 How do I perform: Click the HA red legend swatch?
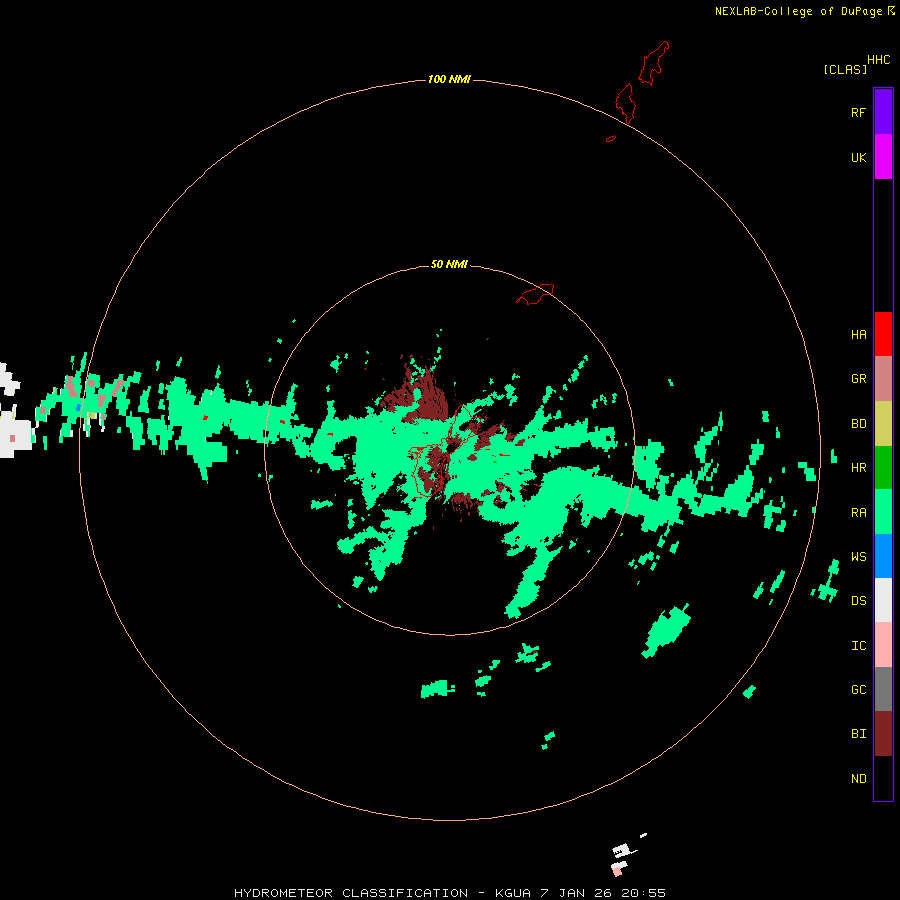(x=883, y=334)
